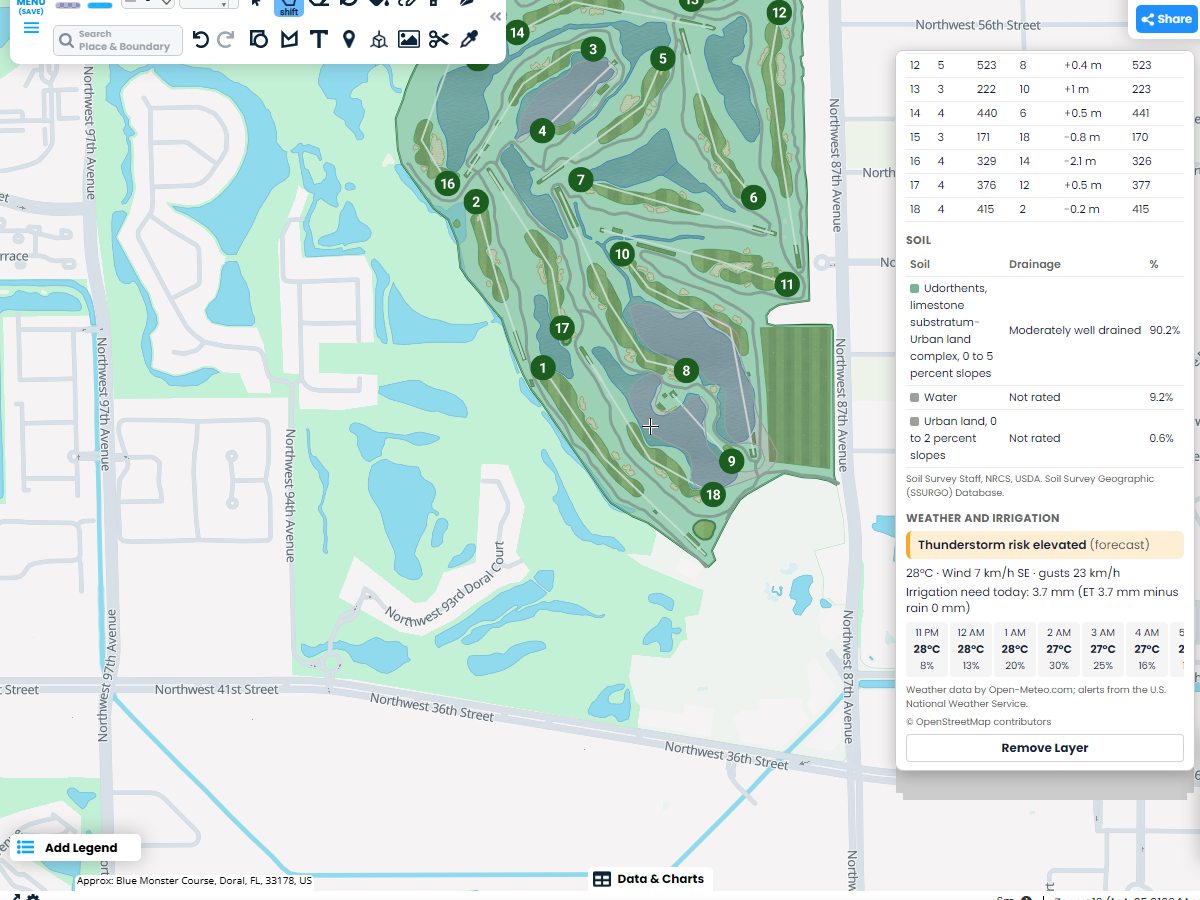The width and height of the screenshot is (1200, 900).
Task: Click the 'Thunderstorm risk elevated' alert banner
Action: 1045,545
